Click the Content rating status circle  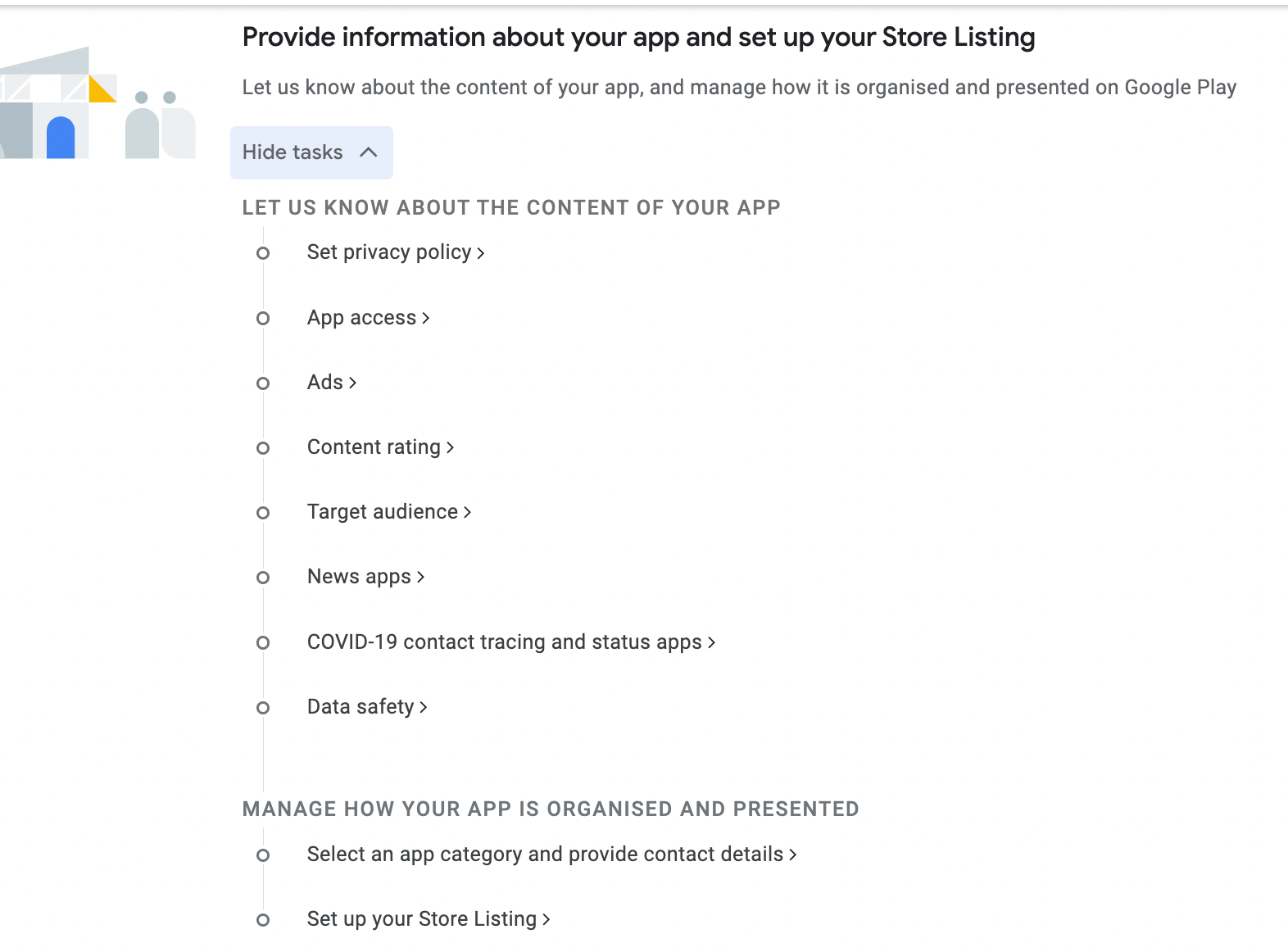[263, 448]
